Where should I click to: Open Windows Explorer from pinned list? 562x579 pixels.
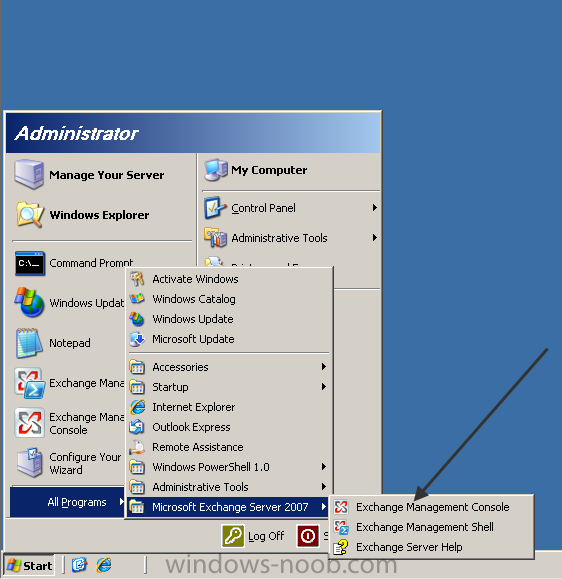100,215
